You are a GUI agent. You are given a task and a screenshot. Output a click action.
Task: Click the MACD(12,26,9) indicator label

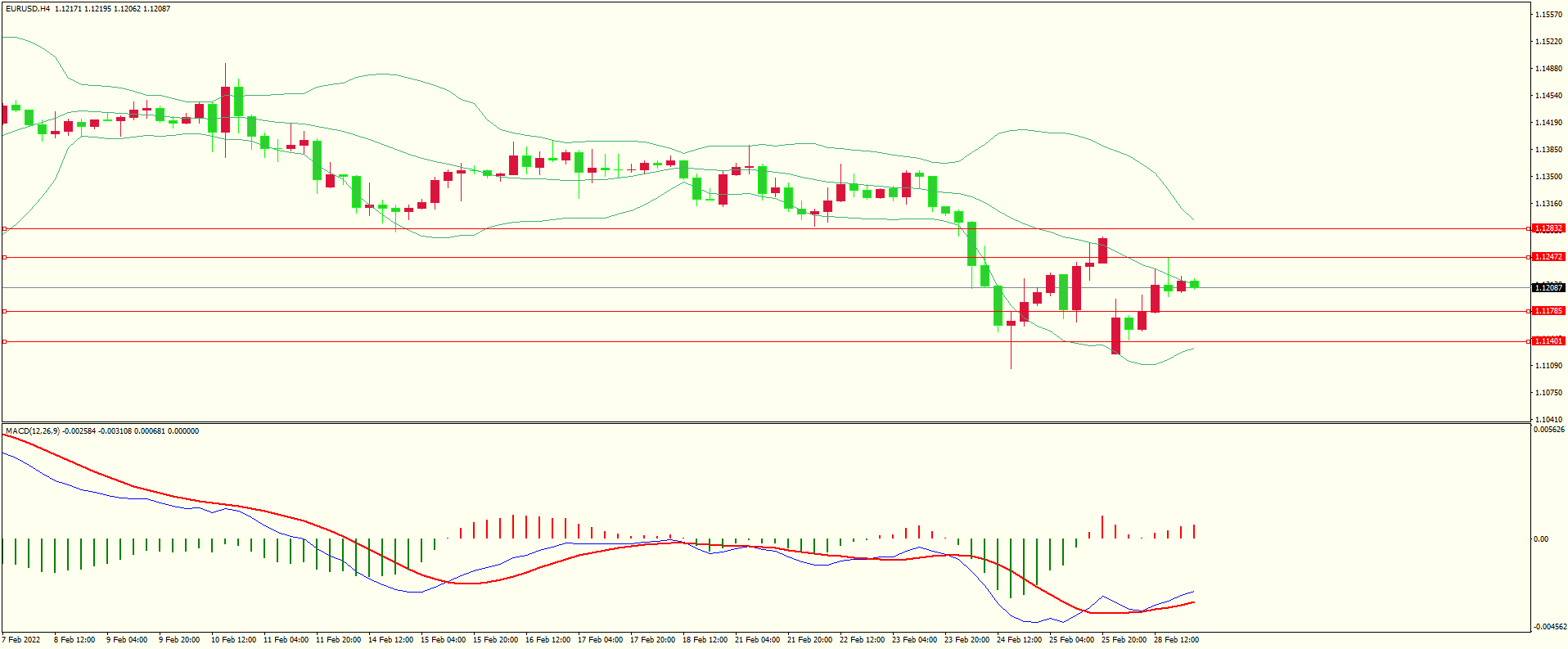pyautogui.click(x=33, y=431)
